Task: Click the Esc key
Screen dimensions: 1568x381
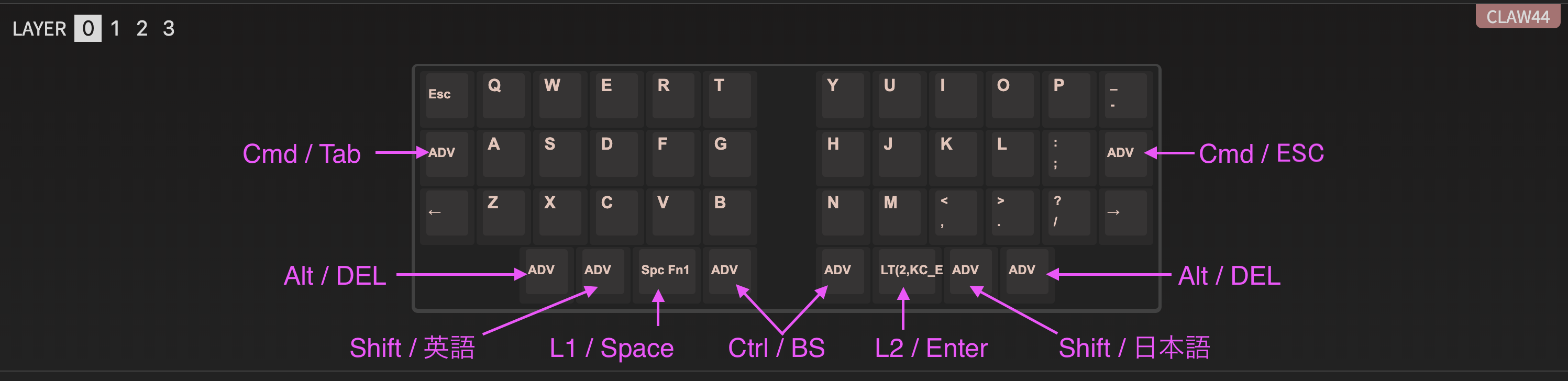Action: pyautogui.click(x=447, y=96)
